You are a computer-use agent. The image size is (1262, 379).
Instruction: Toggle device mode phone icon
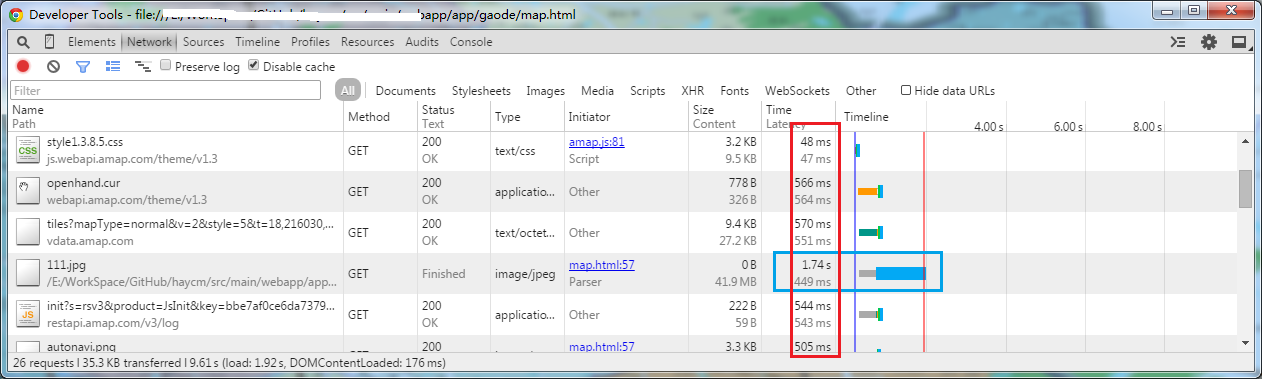click(49, 42)
